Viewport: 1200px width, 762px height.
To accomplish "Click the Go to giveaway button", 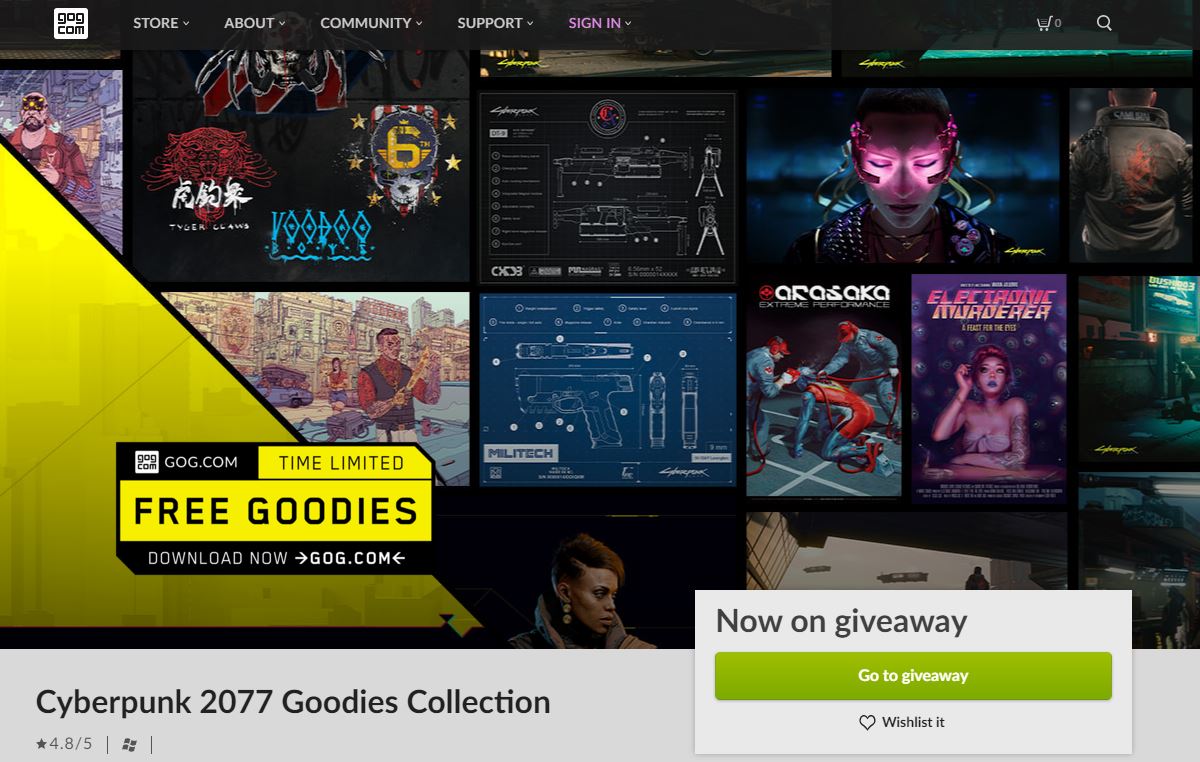I will tap(913, 676).
